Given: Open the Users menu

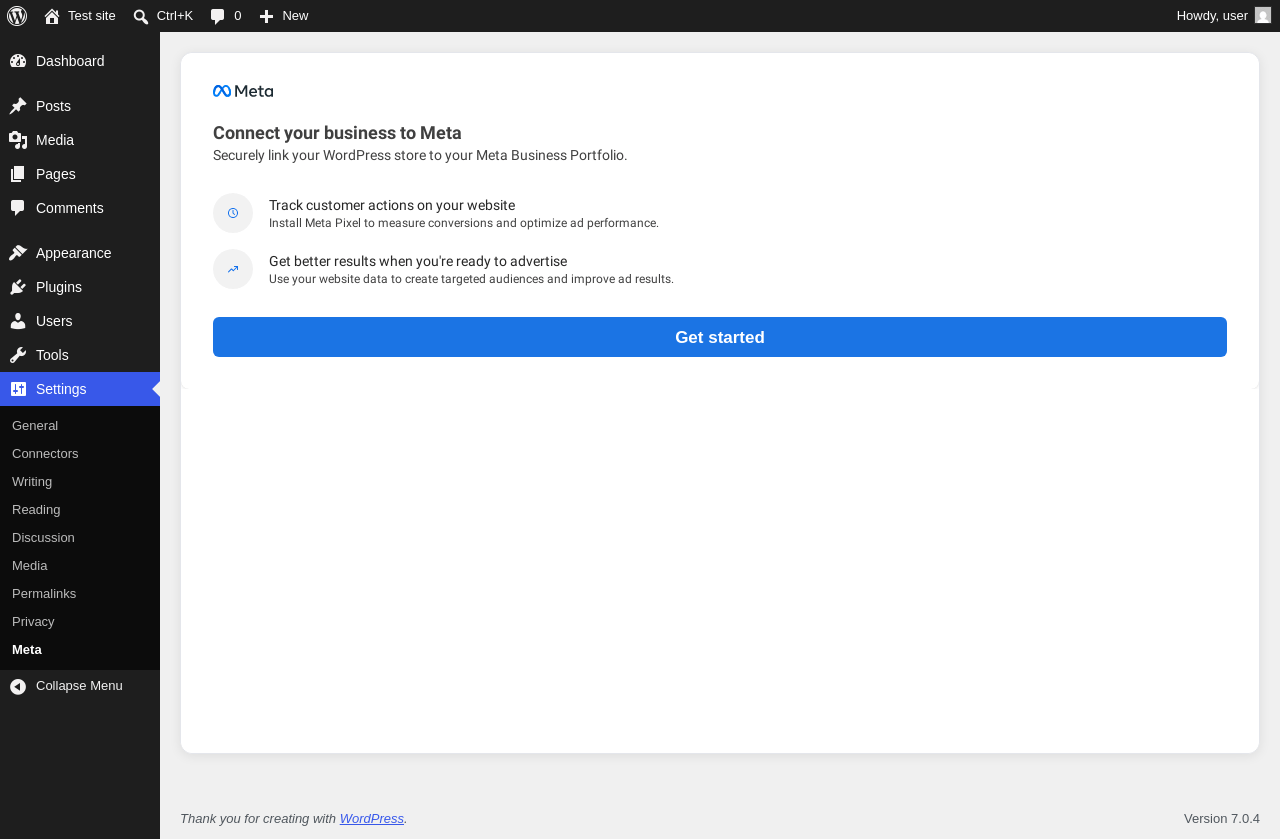Looking at the screenshot, I should [80, 321].
